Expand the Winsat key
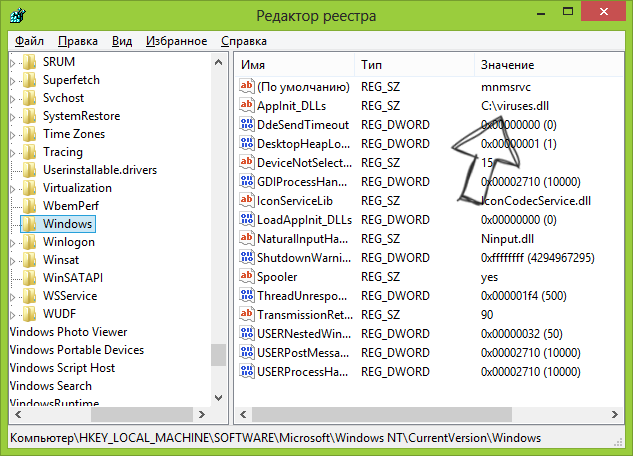This screenshot has width=633, height=456. pos(13,261)
